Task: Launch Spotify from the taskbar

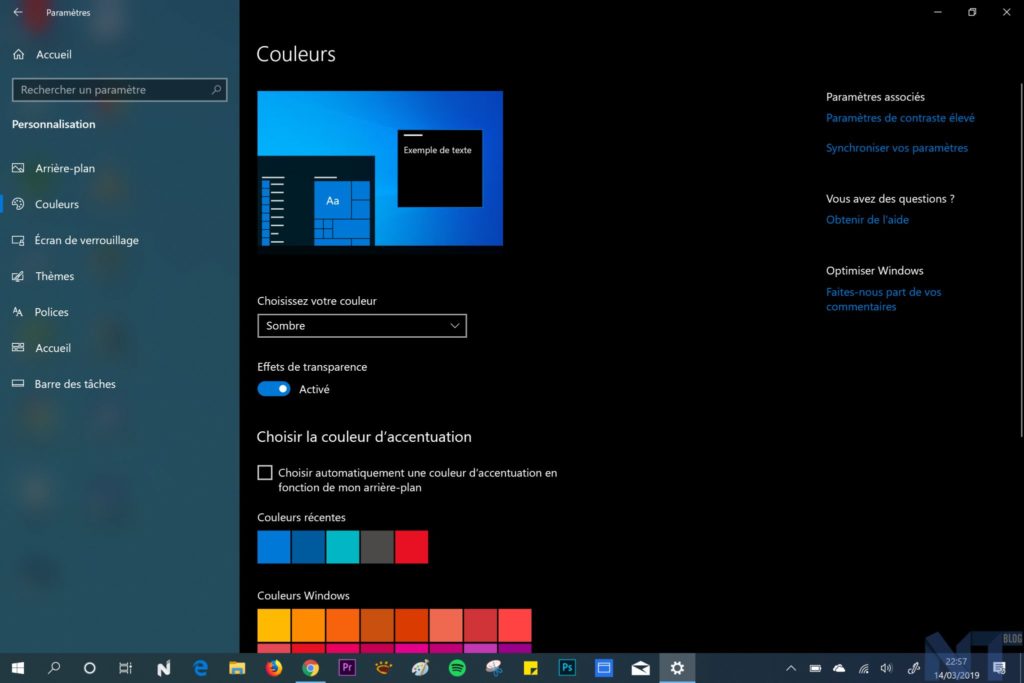Action: tap(457, 667)
